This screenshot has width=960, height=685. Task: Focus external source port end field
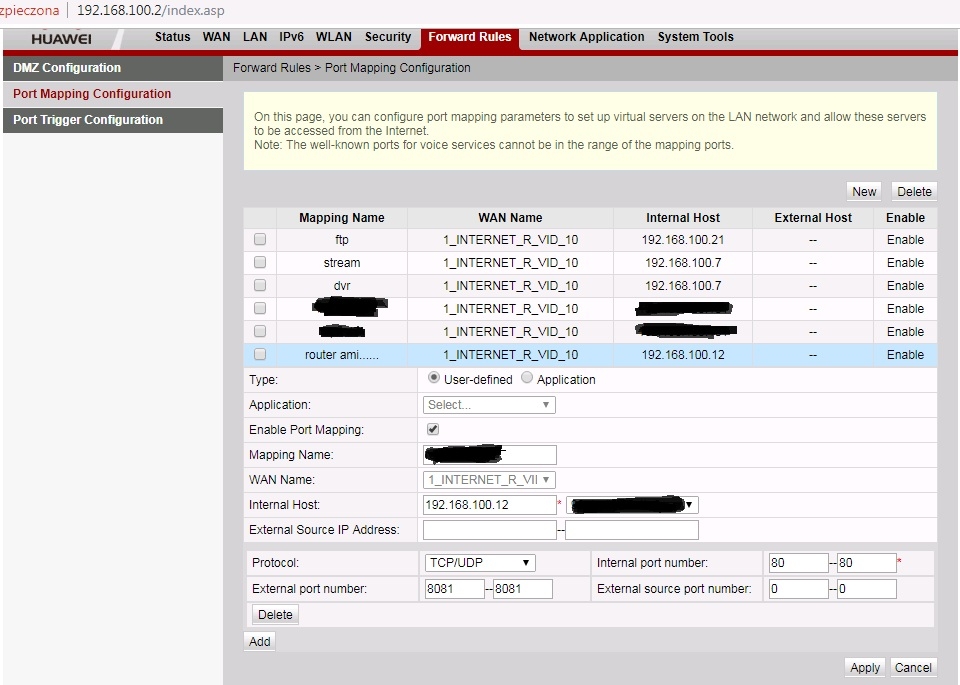pyautogui.click(x=867, y=589)
